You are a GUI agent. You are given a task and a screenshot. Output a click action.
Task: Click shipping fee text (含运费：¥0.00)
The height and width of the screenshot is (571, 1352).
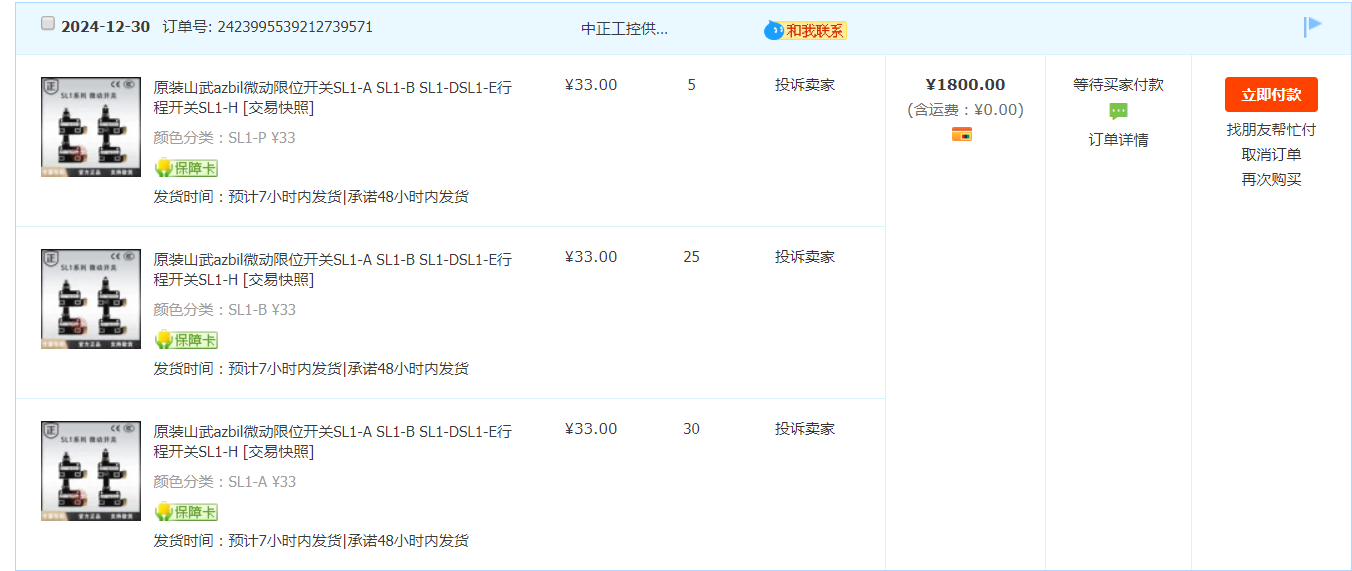[965, 110]
